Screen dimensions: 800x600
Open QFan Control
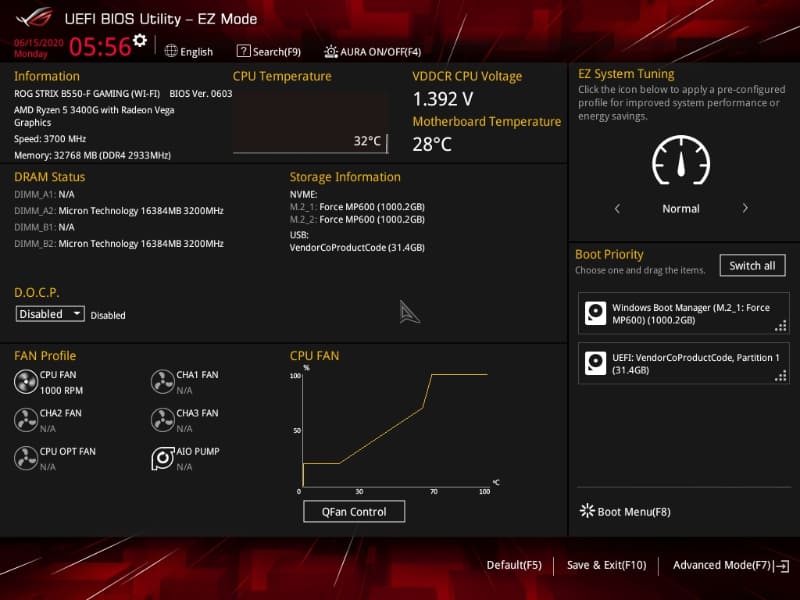pyautogui.click(x=354, y=511)
